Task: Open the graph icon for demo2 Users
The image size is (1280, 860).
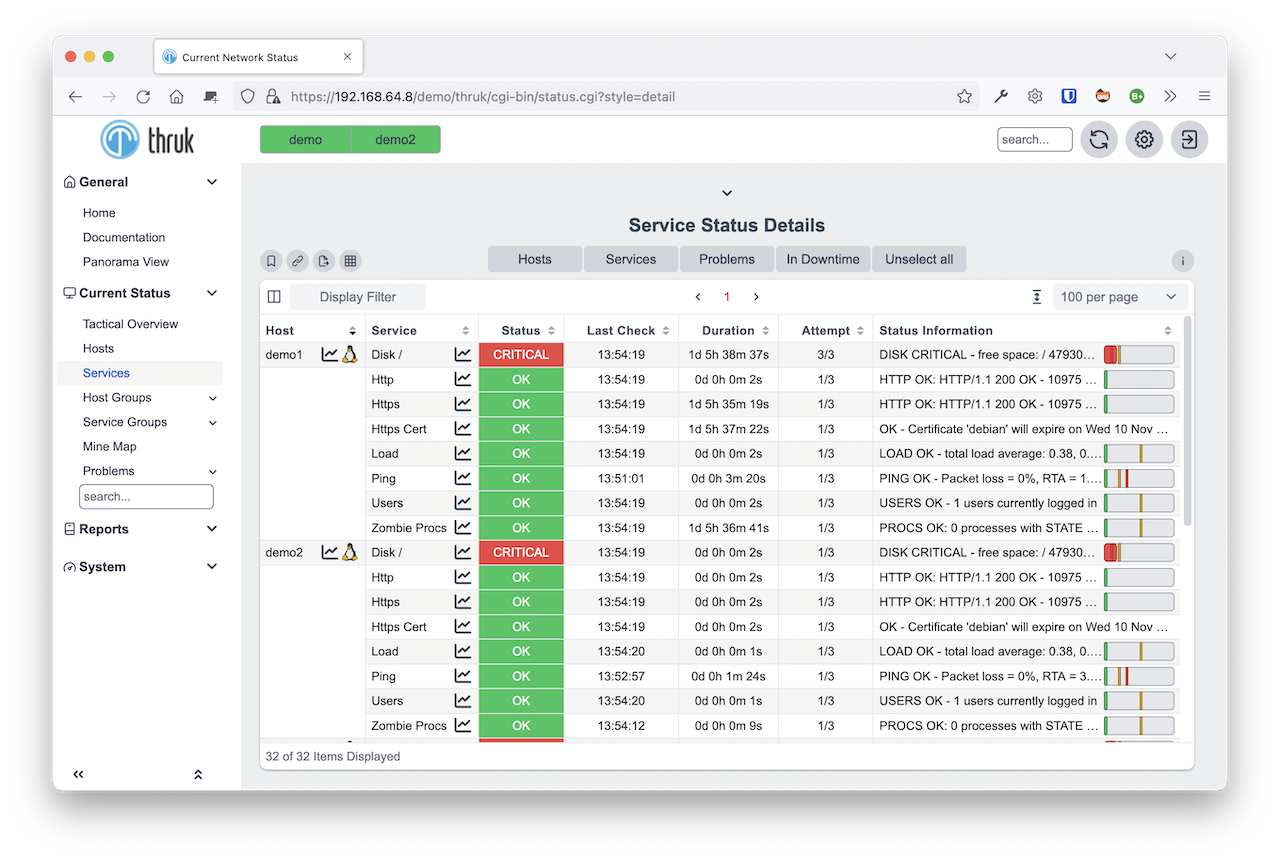Action: 463,701
